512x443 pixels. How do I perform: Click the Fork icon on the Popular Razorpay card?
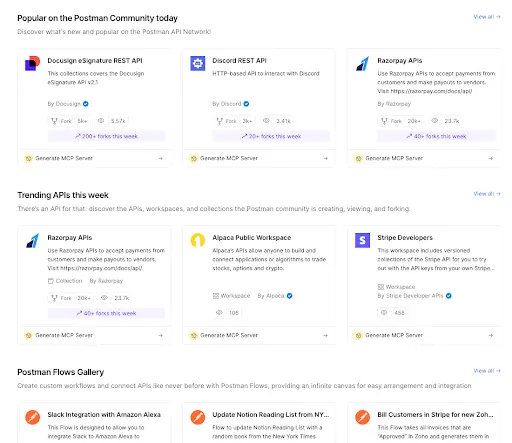(x=384, y=121)
